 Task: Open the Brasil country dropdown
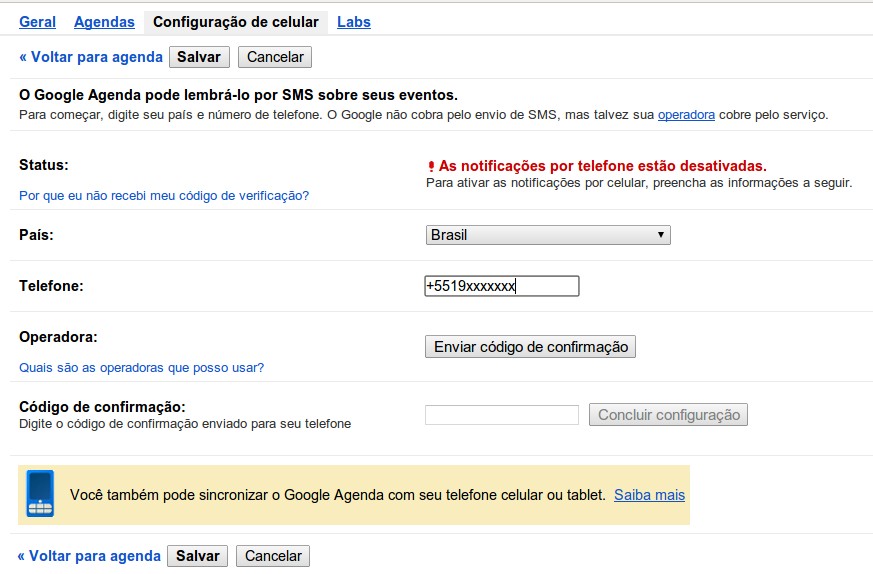click(548, 235)
